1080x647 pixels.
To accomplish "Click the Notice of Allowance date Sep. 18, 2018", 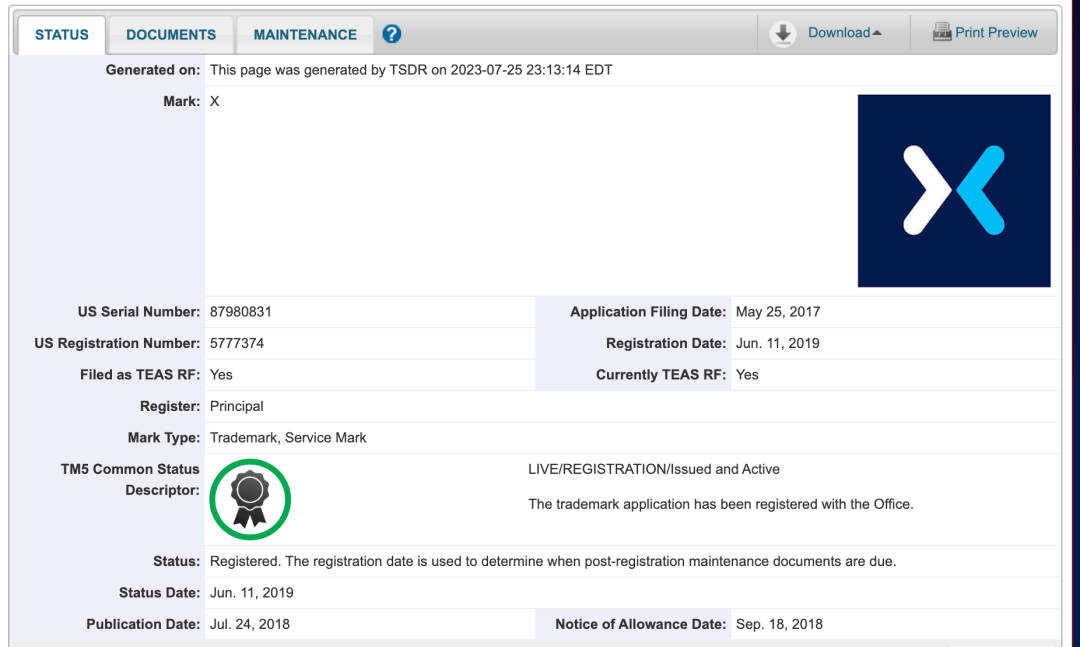I will 779,624.
